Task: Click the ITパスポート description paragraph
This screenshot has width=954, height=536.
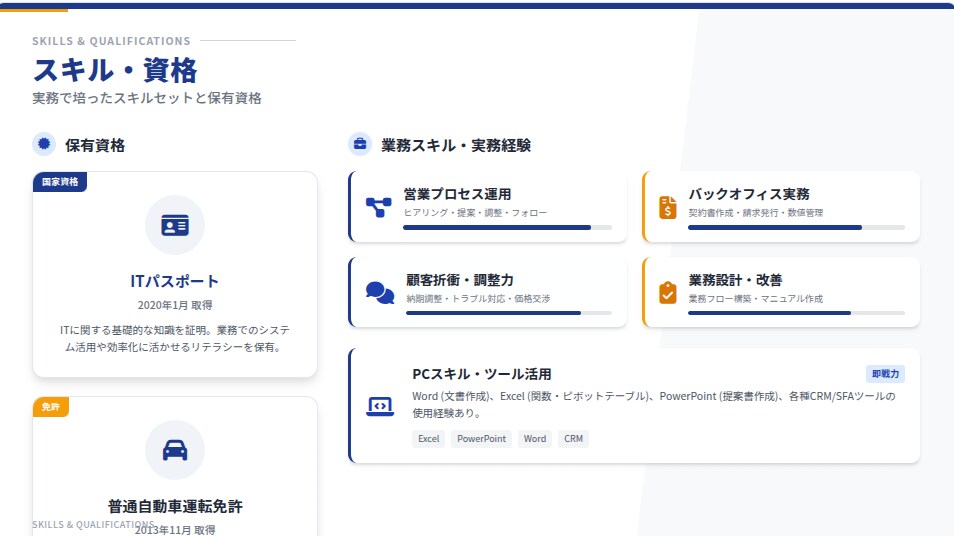Action: (x=175, y=338)
